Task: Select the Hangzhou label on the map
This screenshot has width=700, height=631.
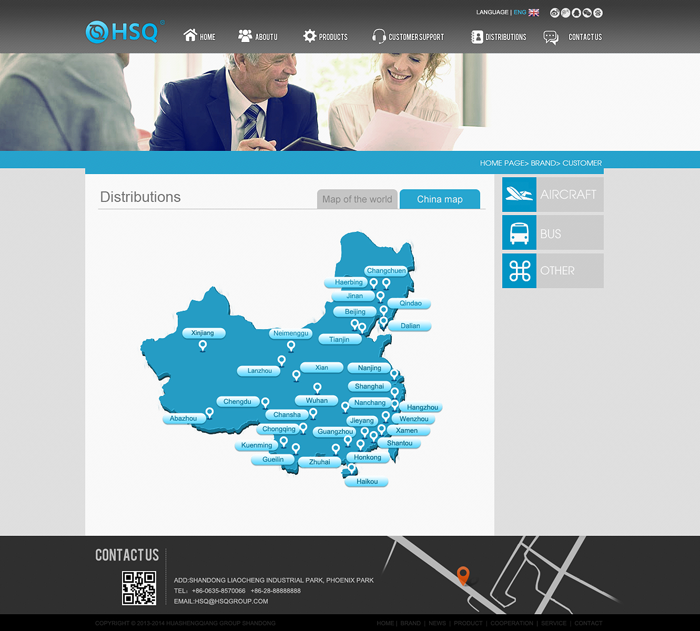Action: pyautogui.click(x=422, y=407)
